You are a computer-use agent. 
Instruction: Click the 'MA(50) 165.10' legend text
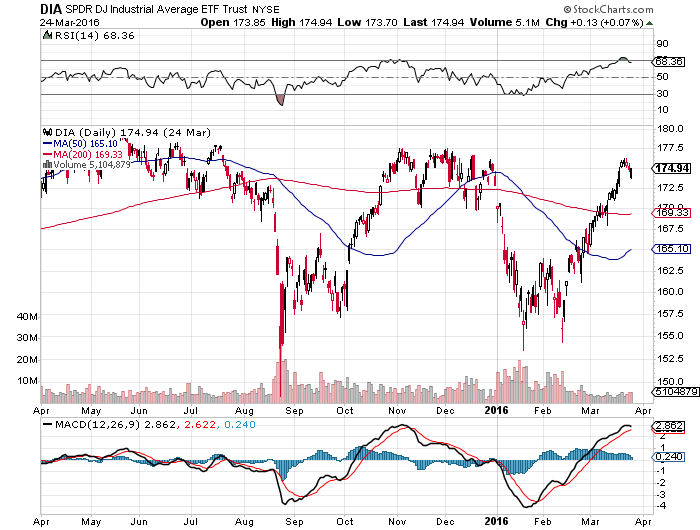coord(86,143)
